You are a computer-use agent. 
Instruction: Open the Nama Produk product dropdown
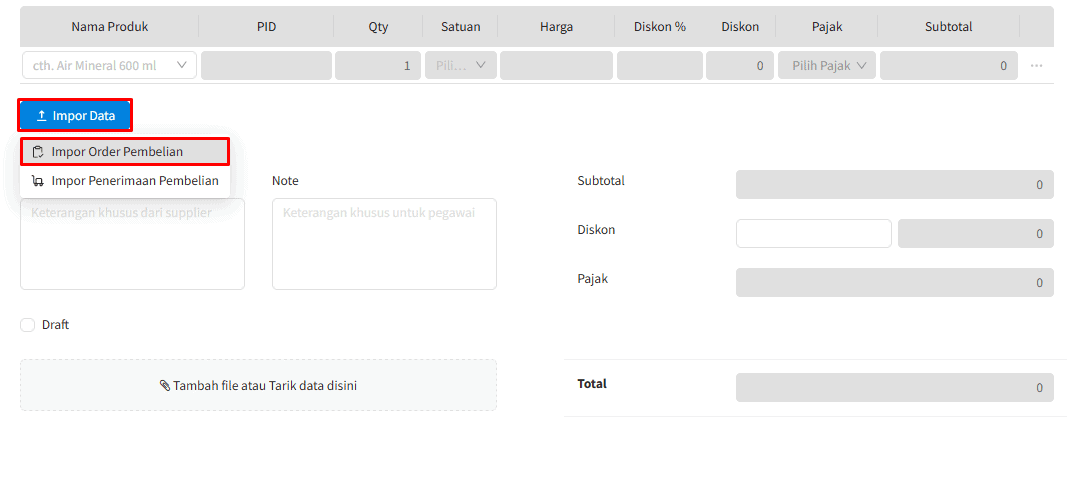pos(110,66)
